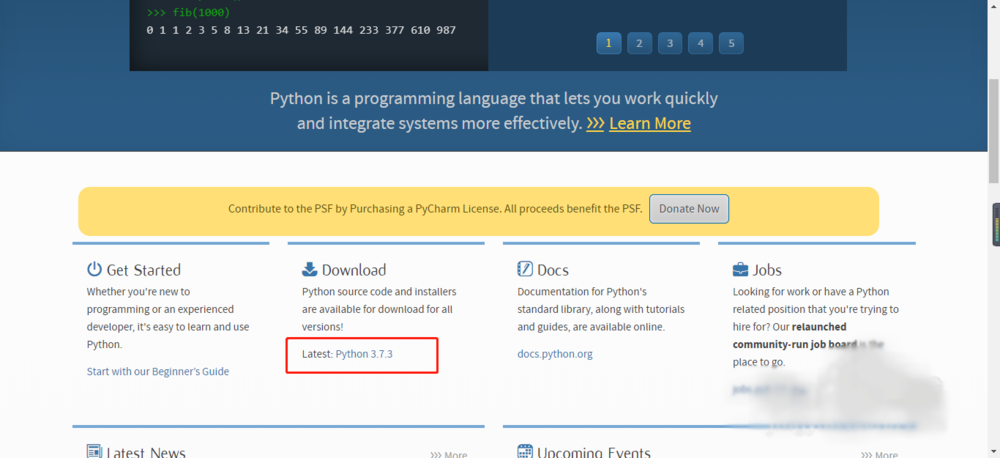Click the Docs notebook icon

(525, 269)
